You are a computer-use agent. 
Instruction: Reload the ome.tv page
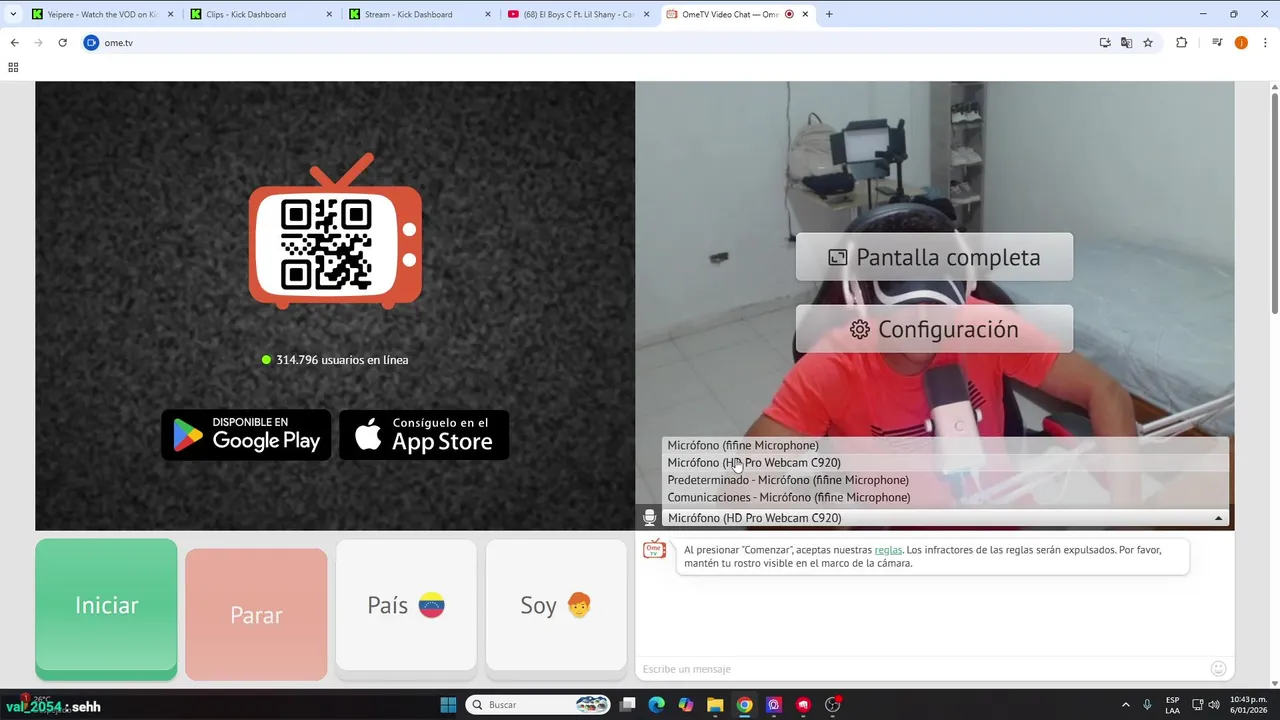point(62,43)
